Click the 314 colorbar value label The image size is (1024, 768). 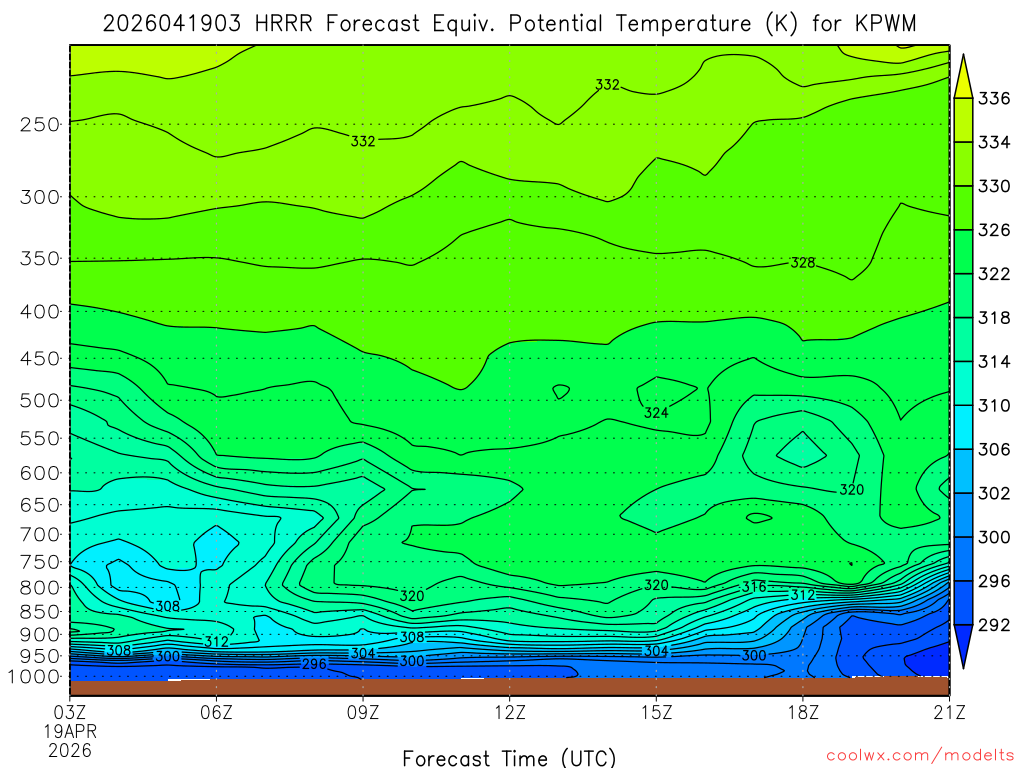[x=994, y=362]
